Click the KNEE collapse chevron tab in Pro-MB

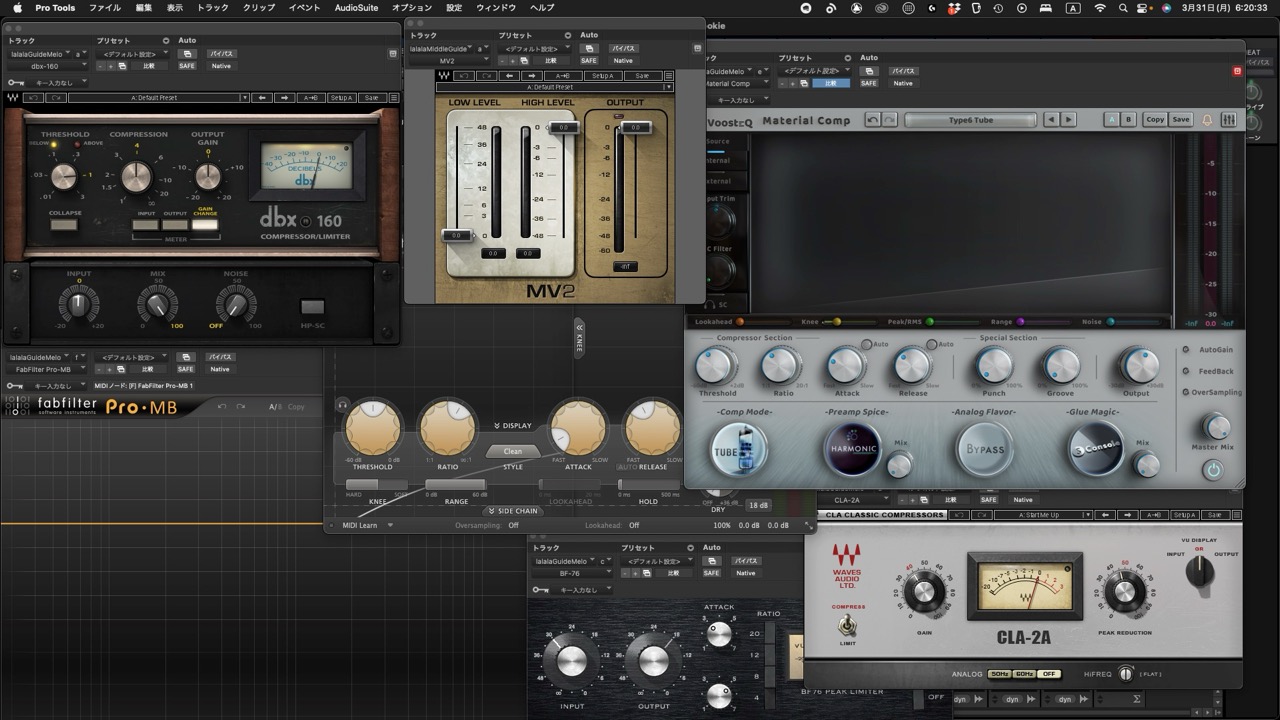pyautogui.click(x=578, y=338)
